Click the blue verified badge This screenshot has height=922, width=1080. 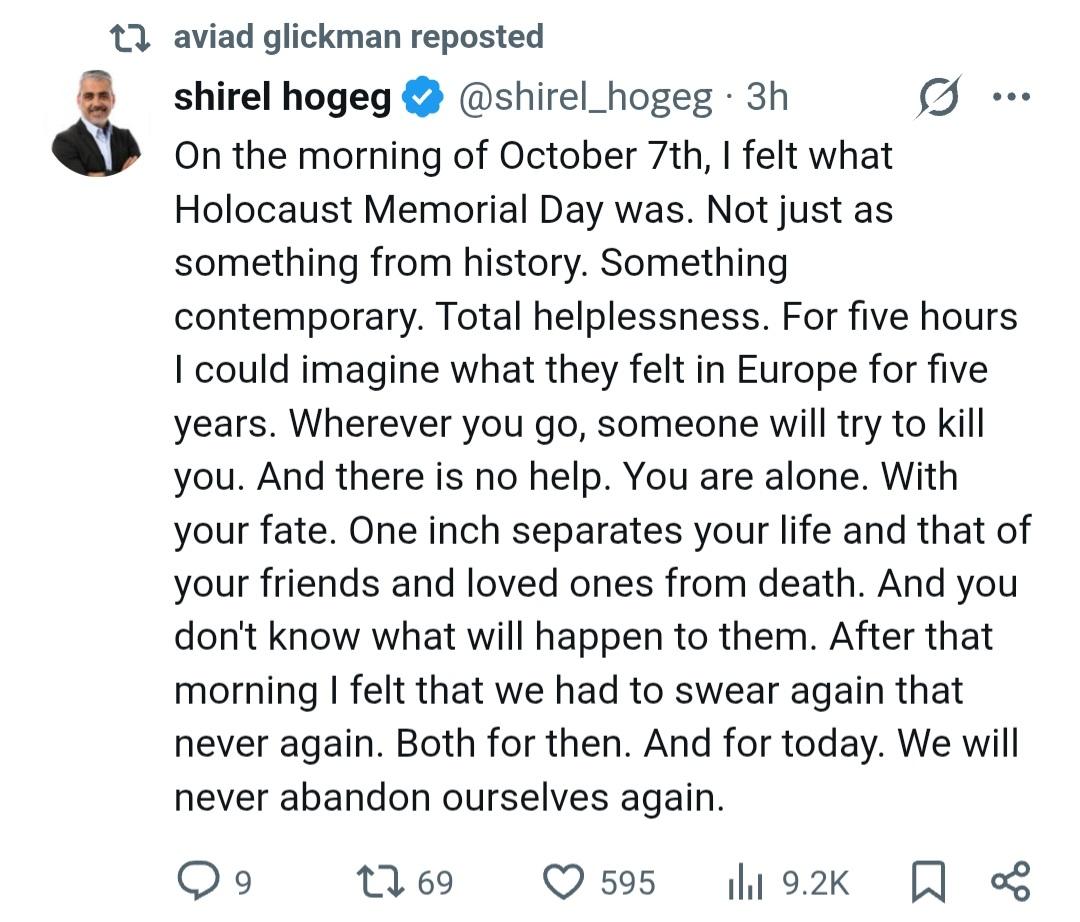424,98
